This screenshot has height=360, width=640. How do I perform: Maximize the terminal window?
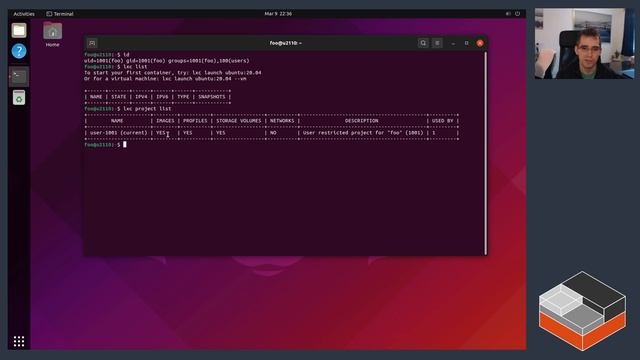pyautogui.click(x=467, y=43)
